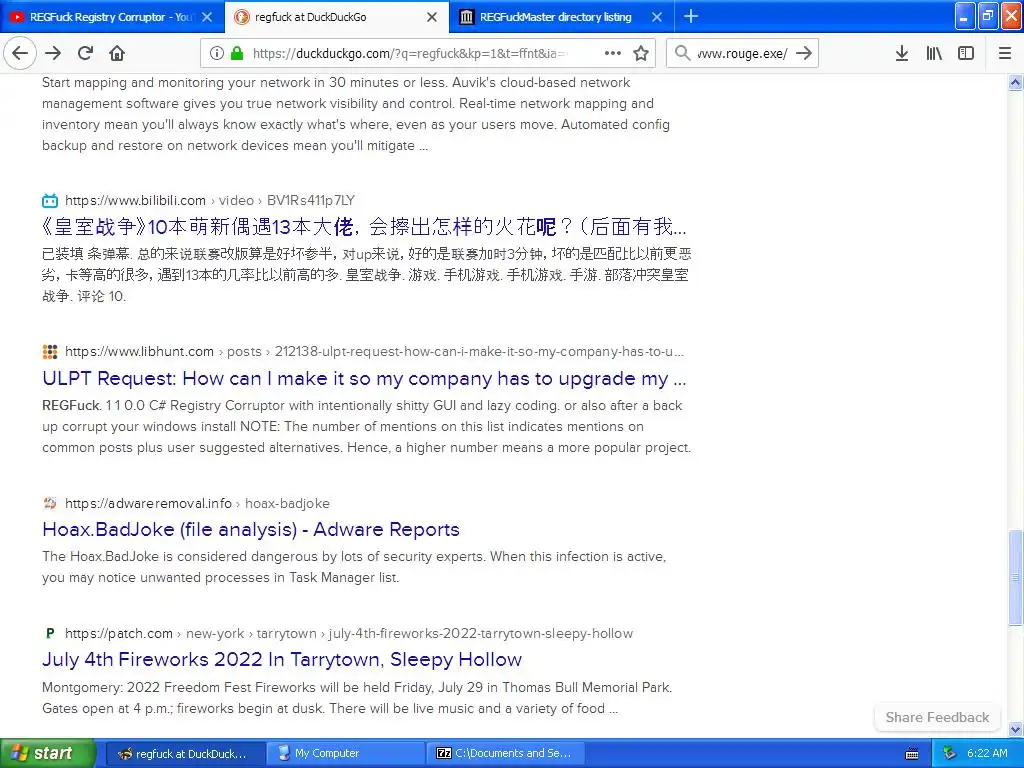Close the regfuck at DuckDuckGo tab
This screenshot has height=768, width=1024.
click(432, 17)
